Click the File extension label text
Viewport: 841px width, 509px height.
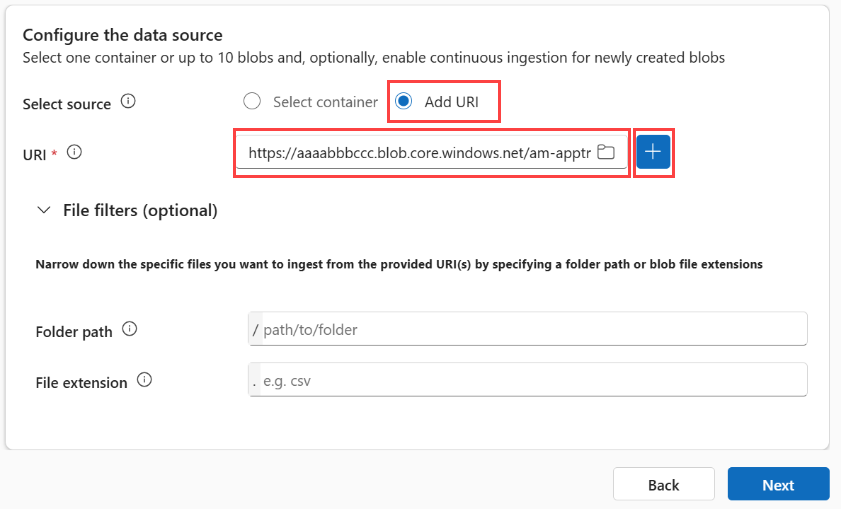[81, 382]
